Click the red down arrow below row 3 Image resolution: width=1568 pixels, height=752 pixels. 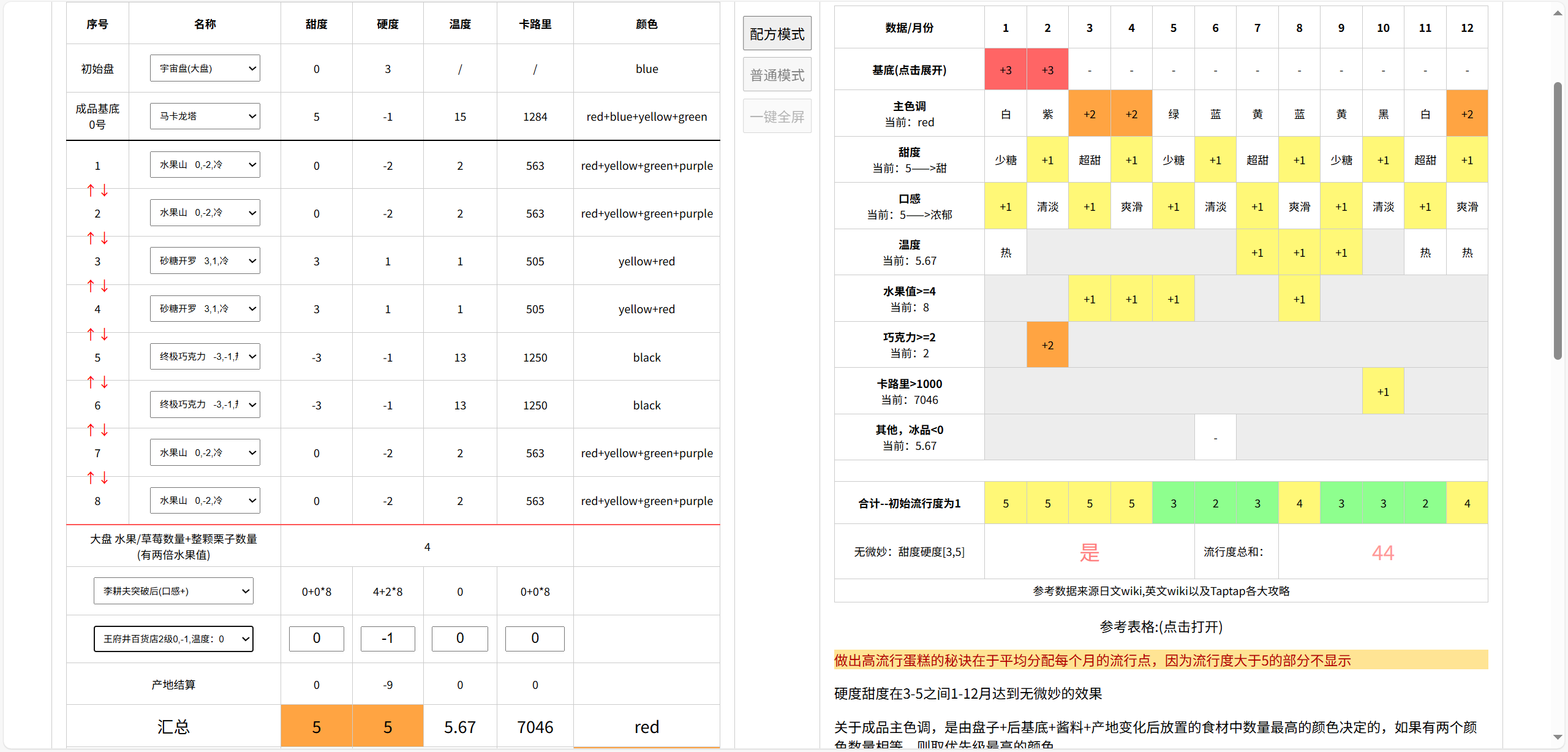[105, 286]
